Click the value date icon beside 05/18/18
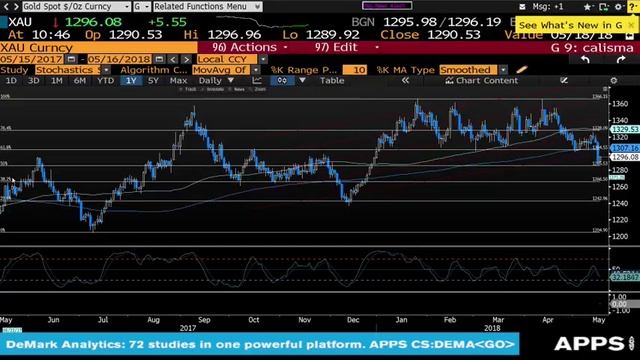 tap(629, 36)
